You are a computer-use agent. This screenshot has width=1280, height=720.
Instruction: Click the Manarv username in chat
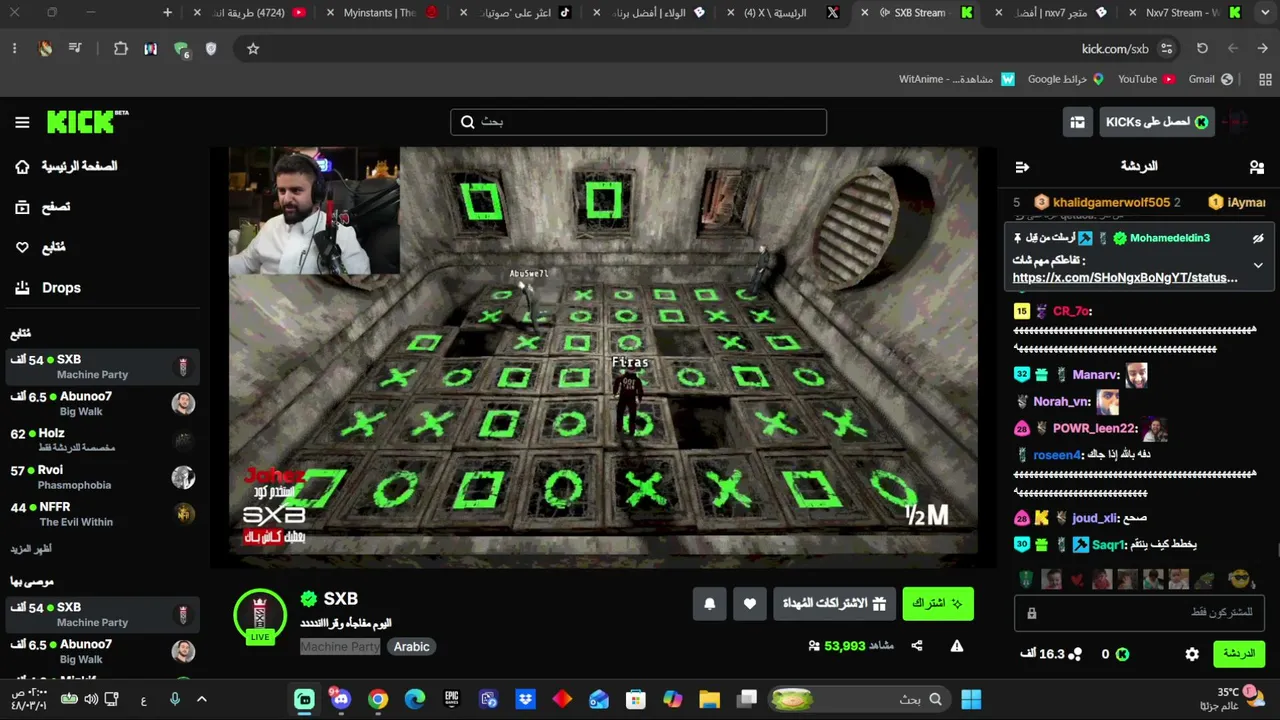coord(1094,375)
